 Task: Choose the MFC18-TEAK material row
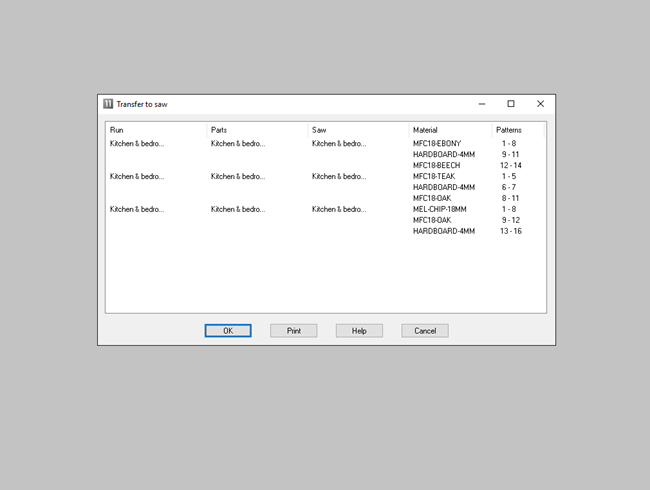click(x=433, y=176)
